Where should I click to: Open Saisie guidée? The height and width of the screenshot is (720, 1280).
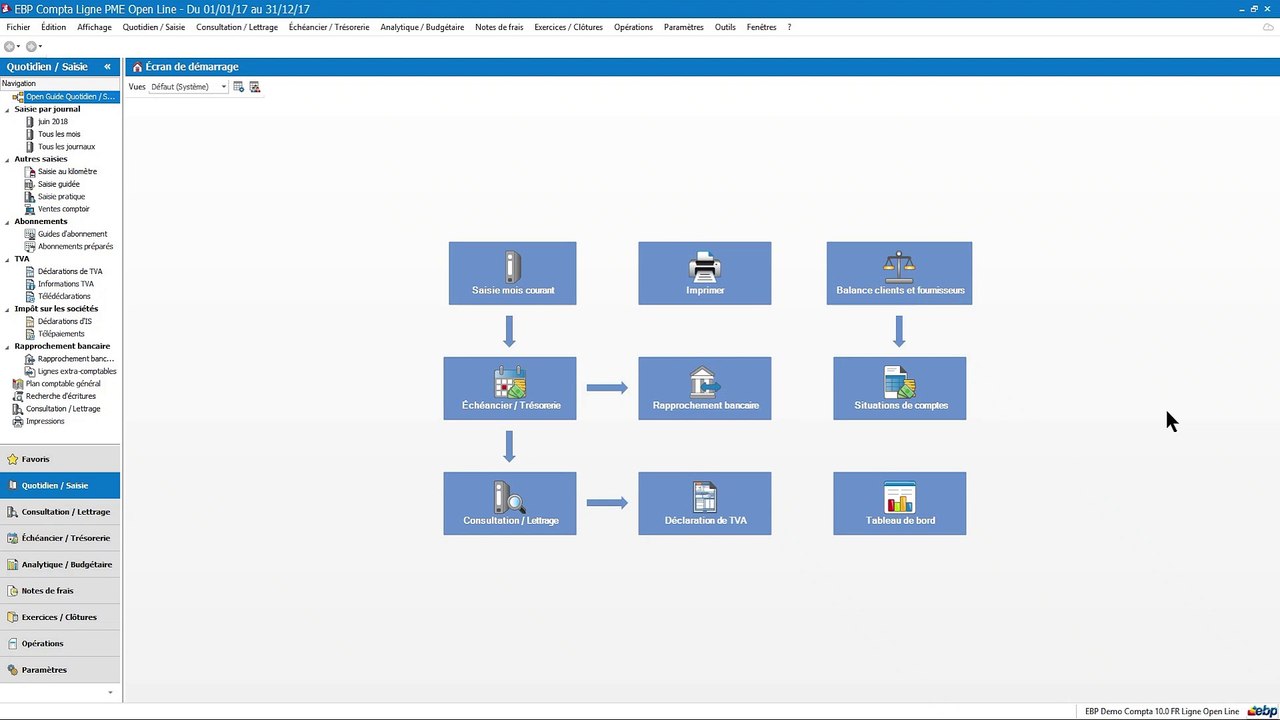[x=59, y=184]
